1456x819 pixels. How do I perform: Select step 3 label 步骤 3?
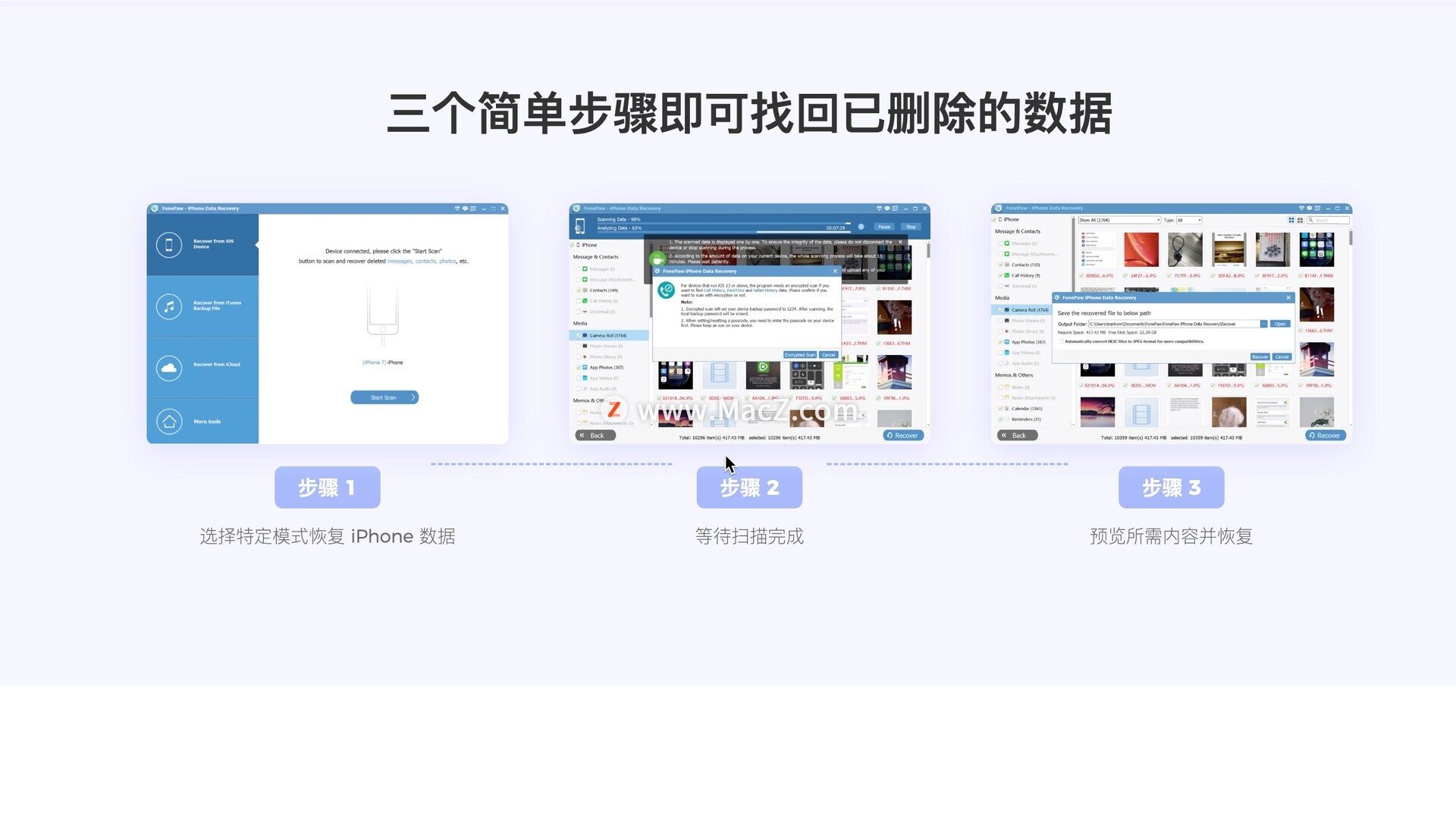(x=1171, y=488)
